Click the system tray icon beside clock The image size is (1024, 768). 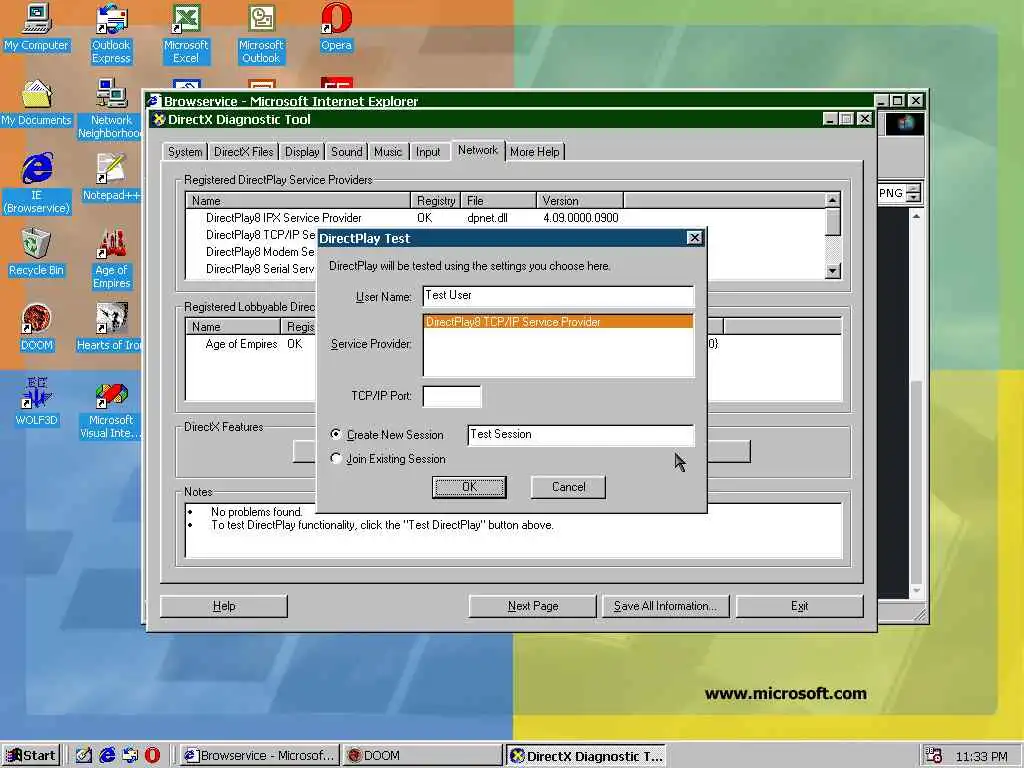coord(934,756)
